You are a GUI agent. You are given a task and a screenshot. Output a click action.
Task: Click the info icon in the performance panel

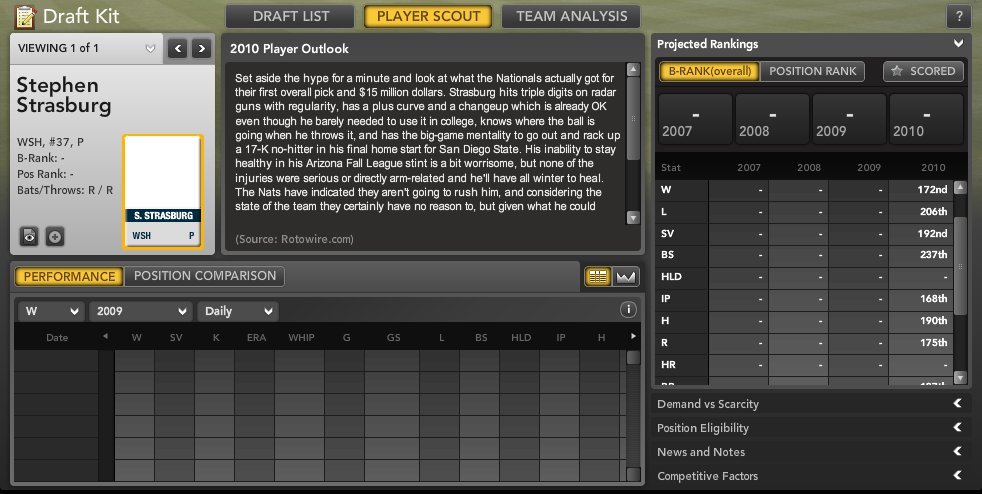tap(628, 310)
